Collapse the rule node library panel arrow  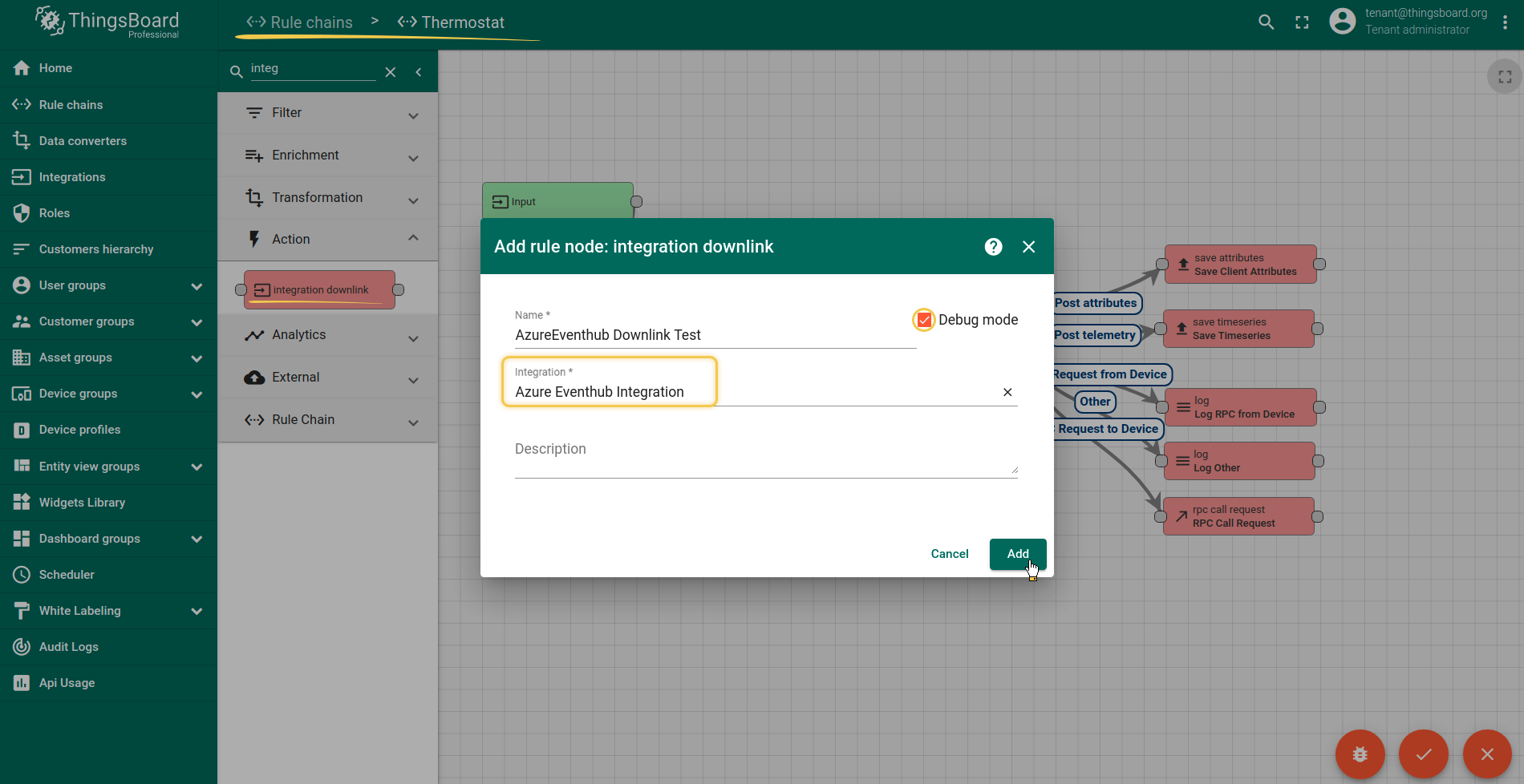[x=419, y=72]
